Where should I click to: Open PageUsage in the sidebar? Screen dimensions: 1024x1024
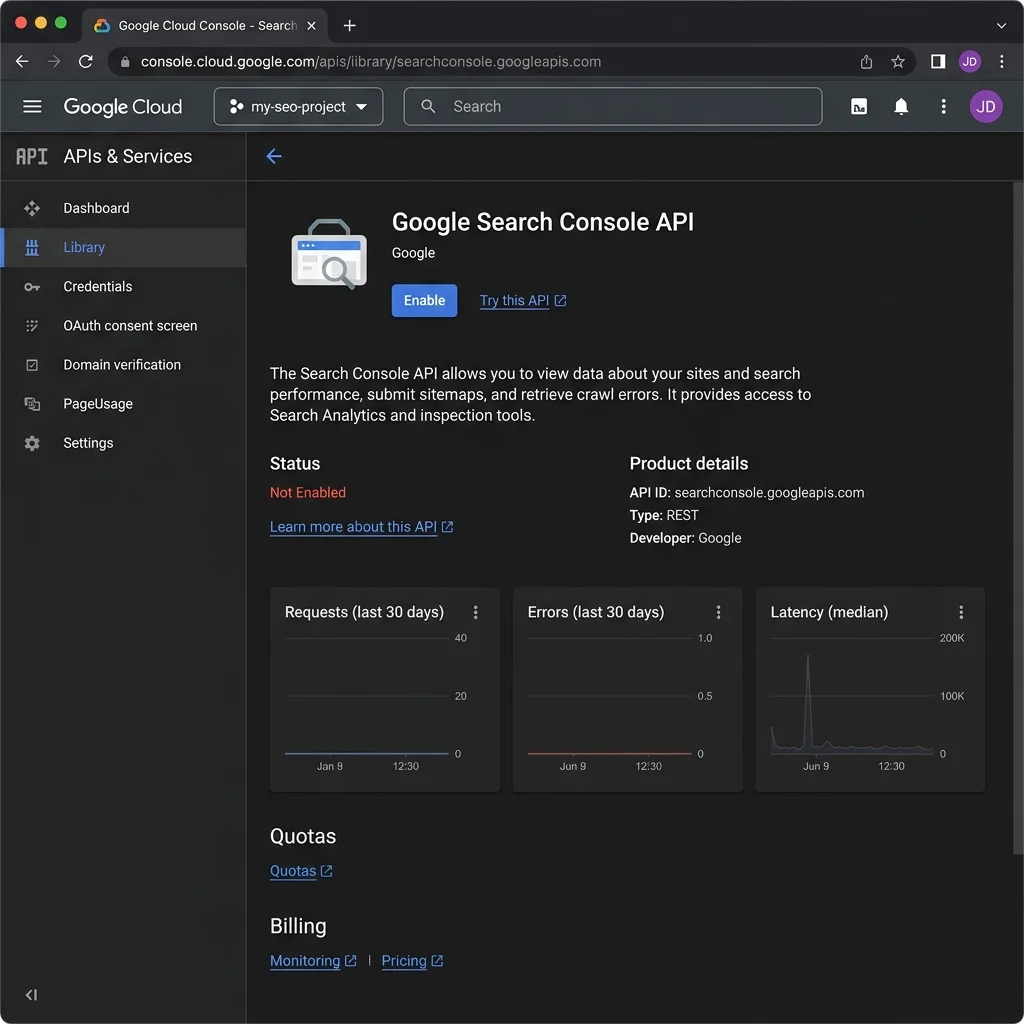click(x=123, y=404)
